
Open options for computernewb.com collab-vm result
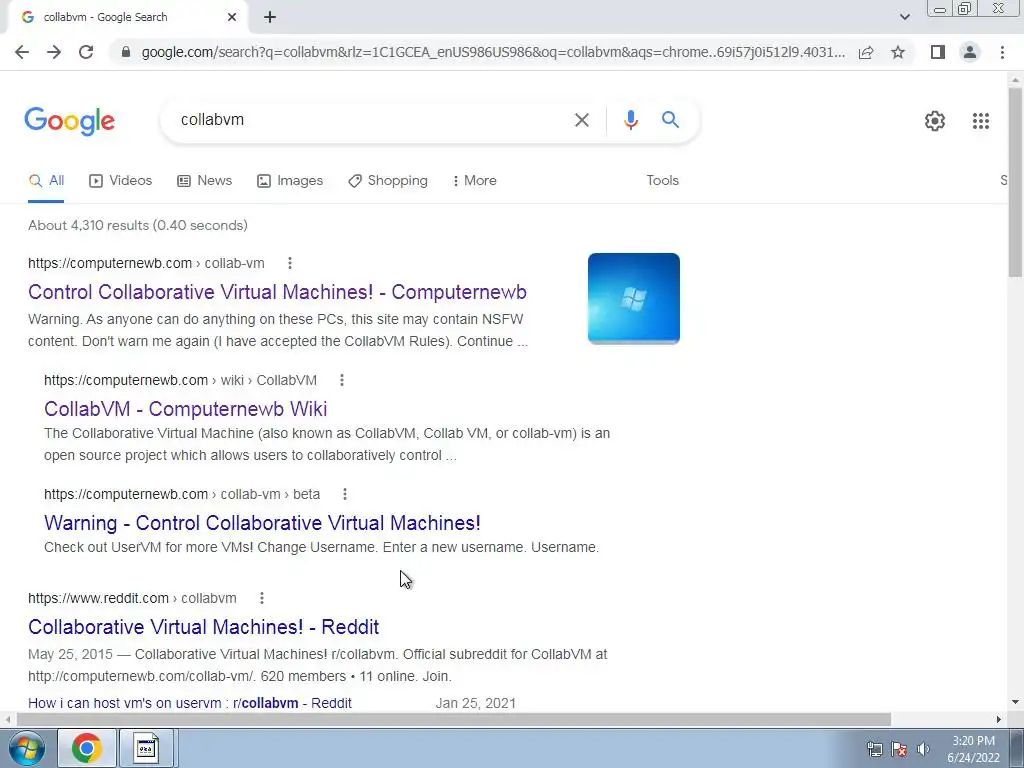(x=289, y=263)
